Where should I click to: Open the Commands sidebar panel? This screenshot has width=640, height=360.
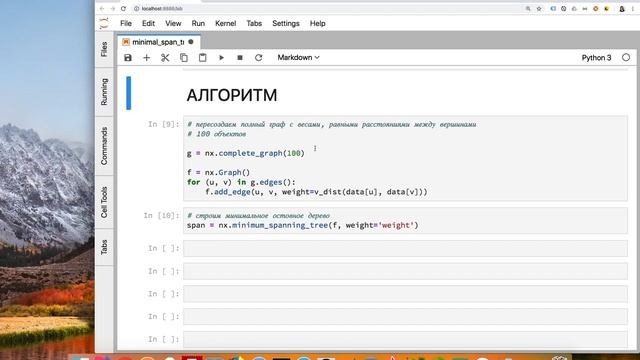[104, 146]
